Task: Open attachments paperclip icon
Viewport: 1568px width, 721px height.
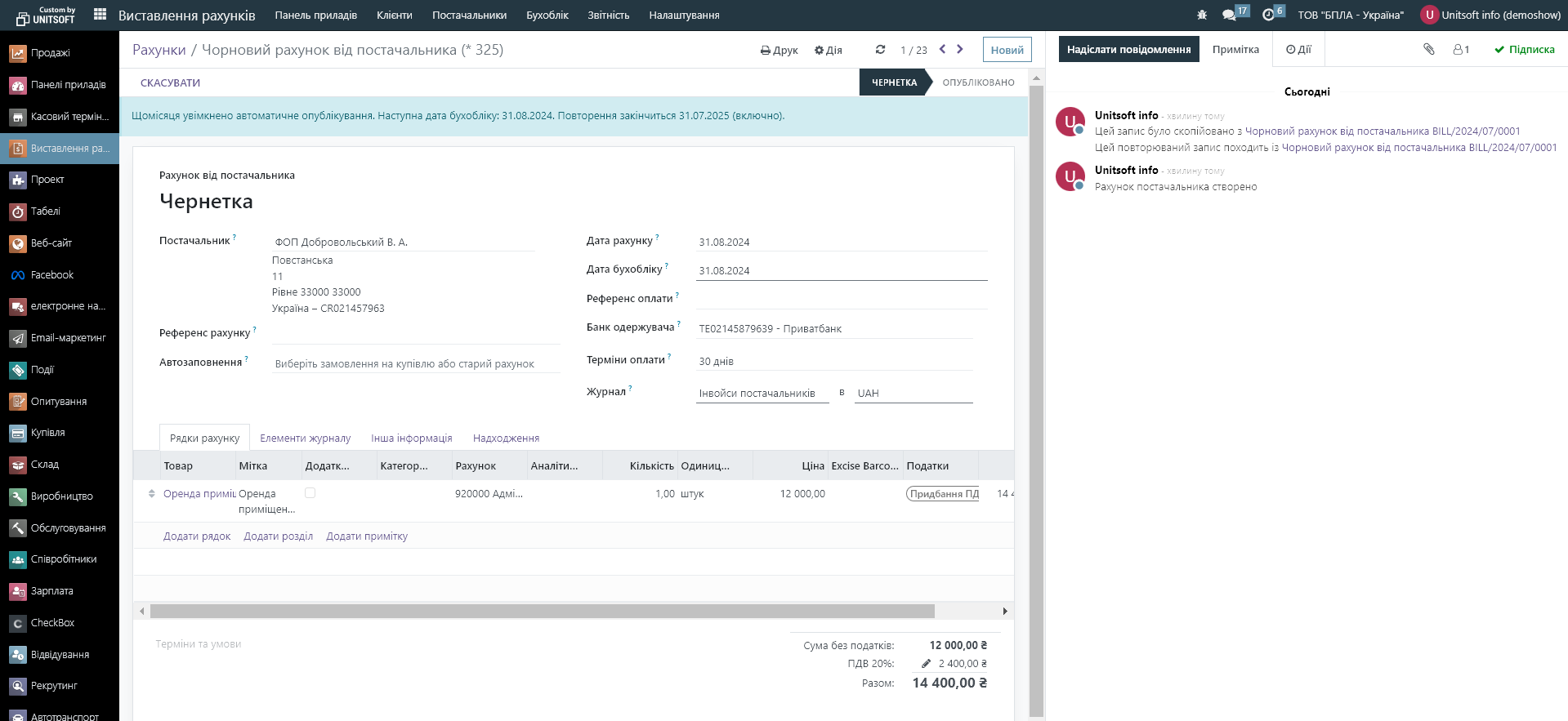Action: point(1428,50)
